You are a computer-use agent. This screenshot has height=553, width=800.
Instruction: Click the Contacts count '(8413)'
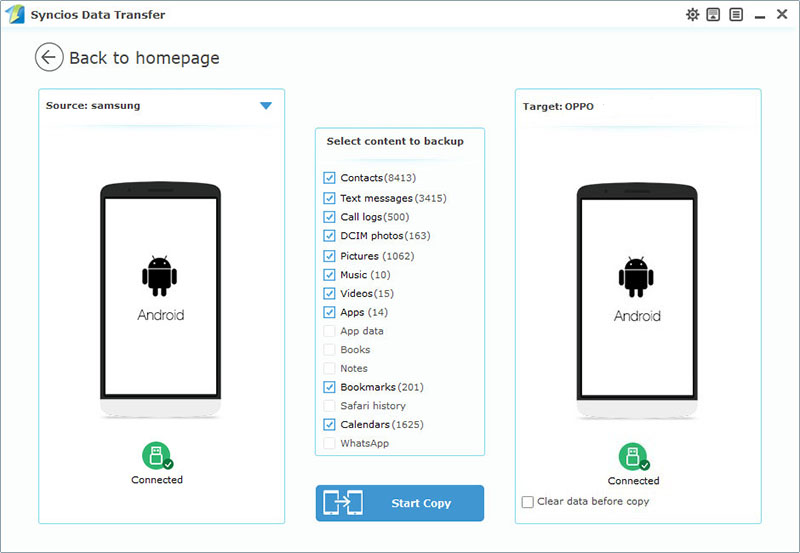pyautogui.click(x=400, y=178)
